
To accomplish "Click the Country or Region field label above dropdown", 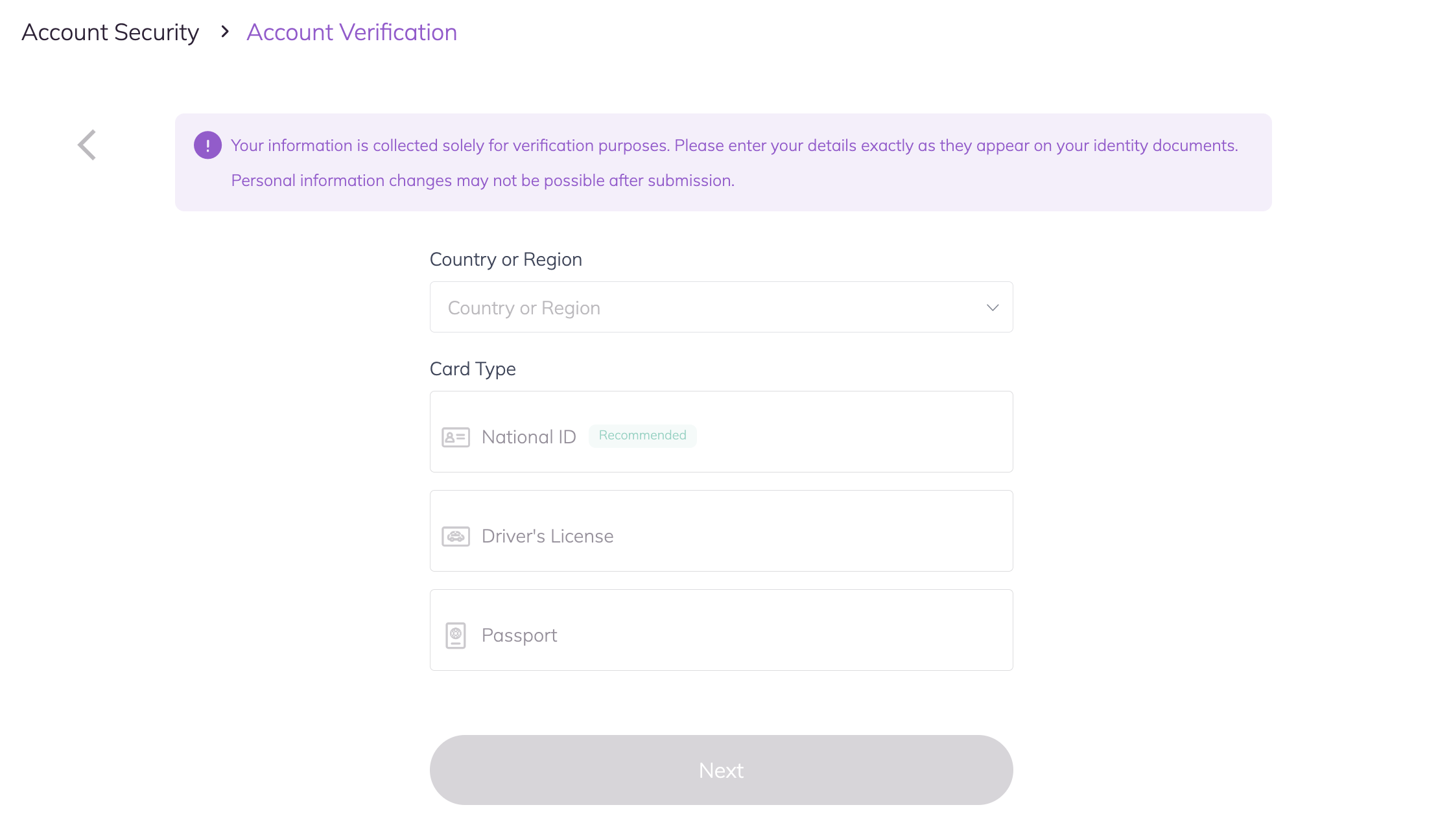I will [506, 259].
